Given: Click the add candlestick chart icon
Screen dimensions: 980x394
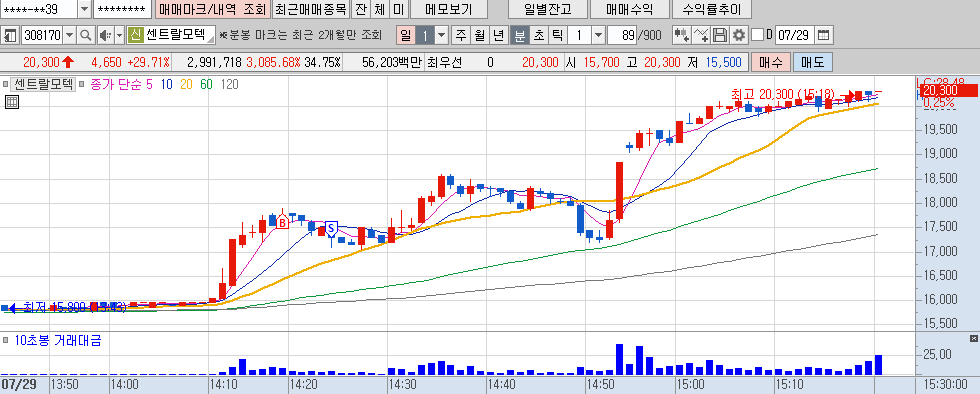Looking at the screenshot, I should tap(682, 35).
